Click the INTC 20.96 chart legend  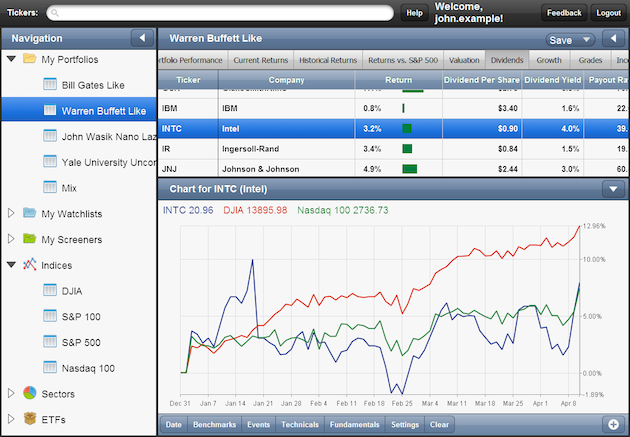(x=188, y=210)
